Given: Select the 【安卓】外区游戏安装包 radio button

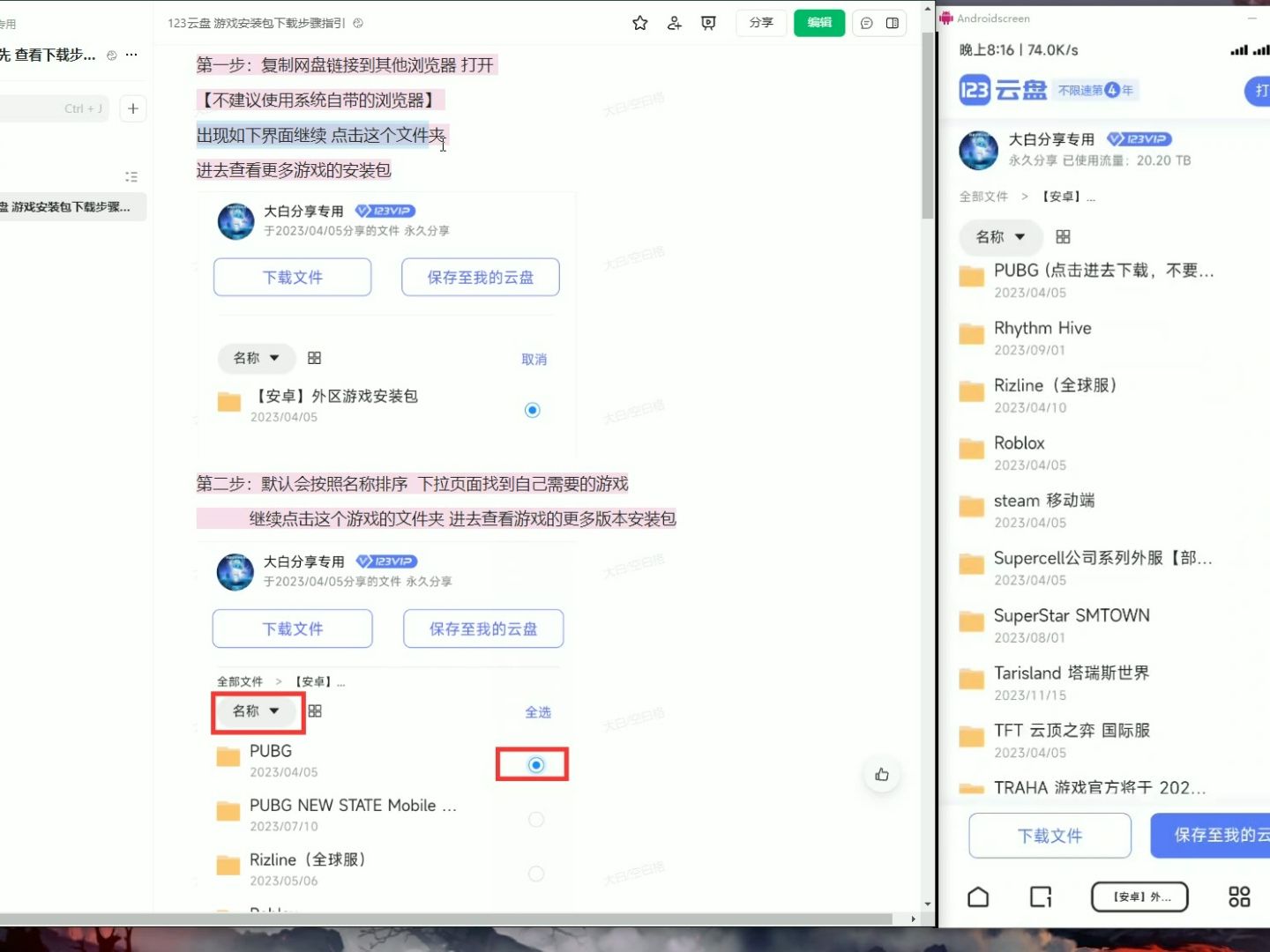Looking at the screenshot, I should coord(532,410).
